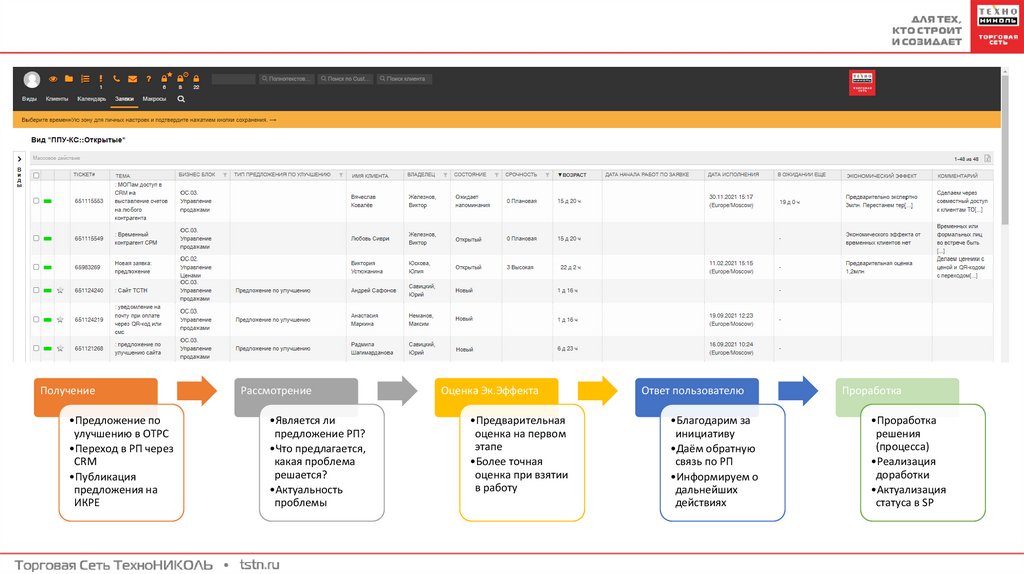This screenshot has width=1024, height=574.
Task: Tick the select-all checkbox in table header
Action: (x=36, y=175)
